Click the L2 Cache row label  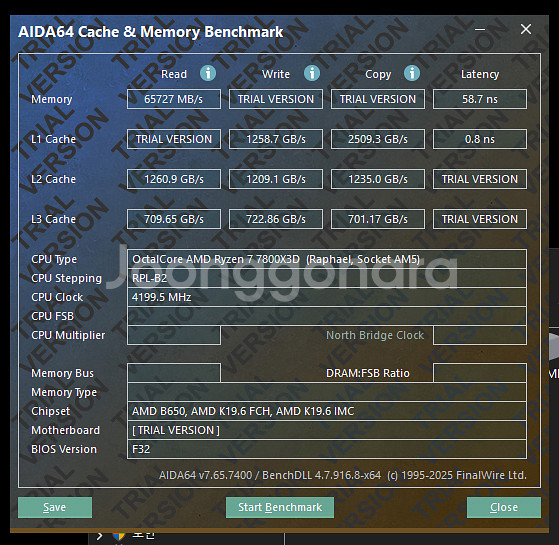pyautogui.click(x=53, y=179)
